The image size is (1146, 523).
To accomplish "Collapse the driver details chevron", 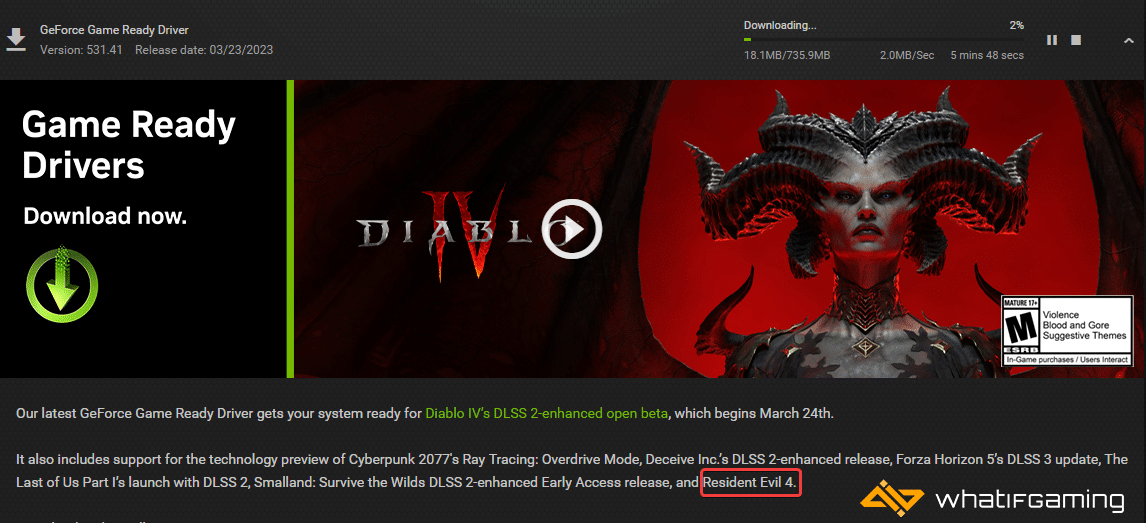I will pyautogui.click(x=1128, y=41).
